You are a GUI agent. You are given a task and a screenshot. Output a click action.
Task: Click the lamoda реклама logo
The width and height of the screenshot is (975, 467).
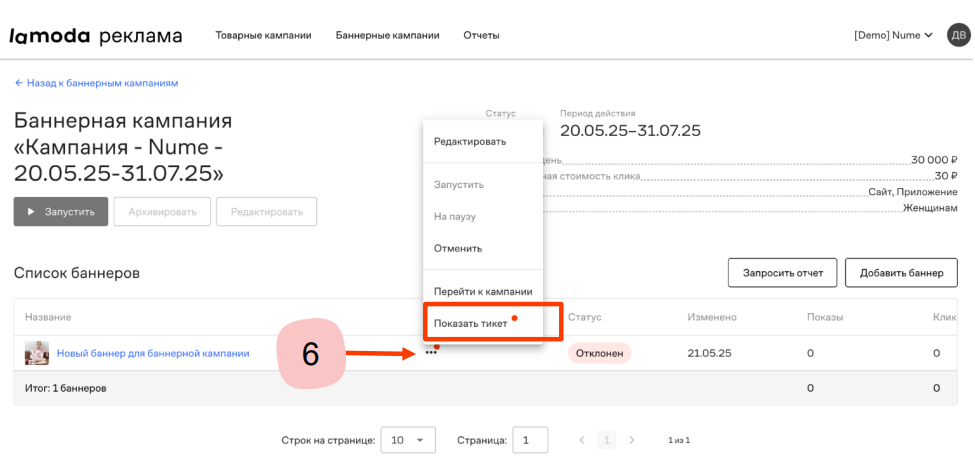click(96, 35)
